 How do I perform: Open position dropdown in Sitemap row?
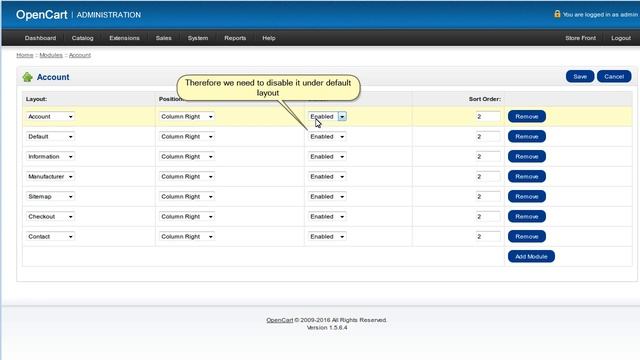coord(187,196)
